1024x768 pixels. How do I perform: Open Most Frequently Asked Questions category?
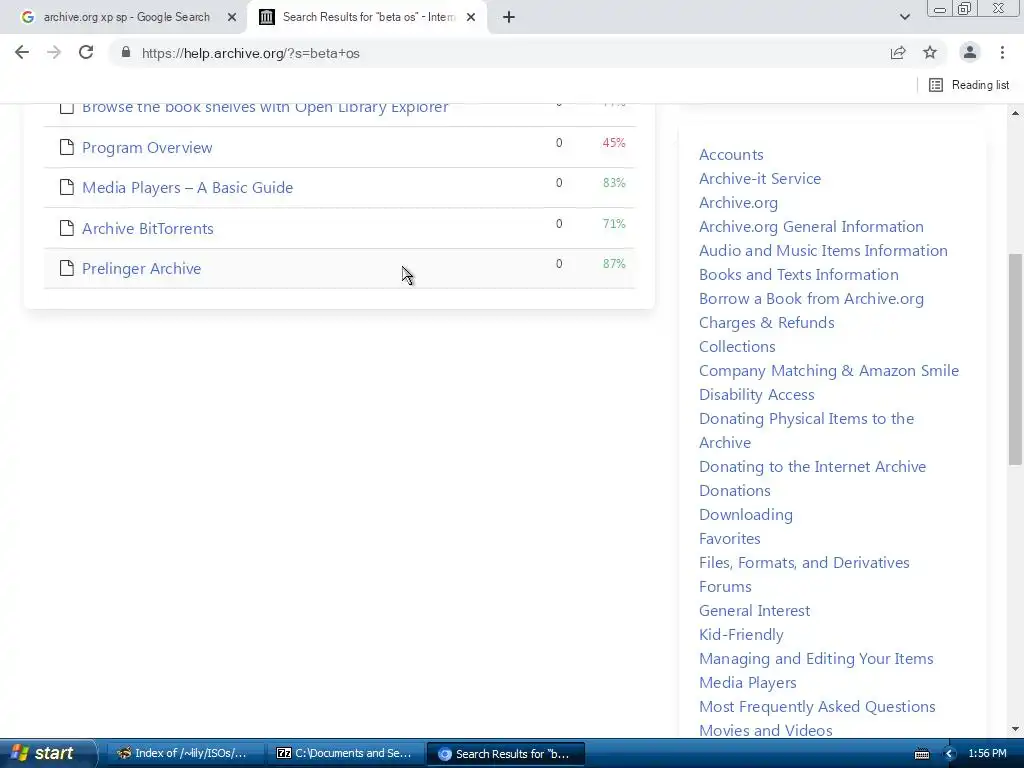click(817, 707)
